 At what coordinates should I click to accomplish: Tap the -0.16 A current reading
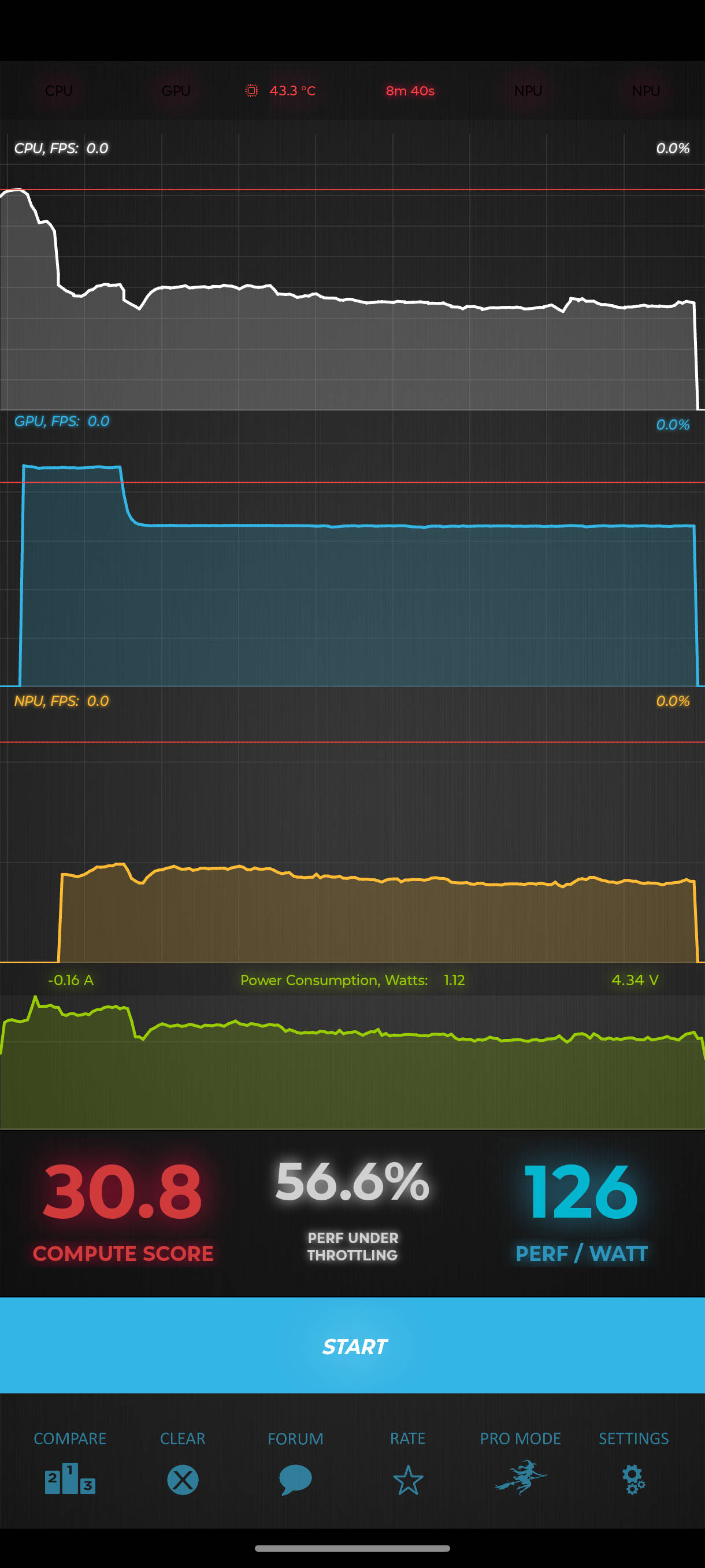pos(70,980)
